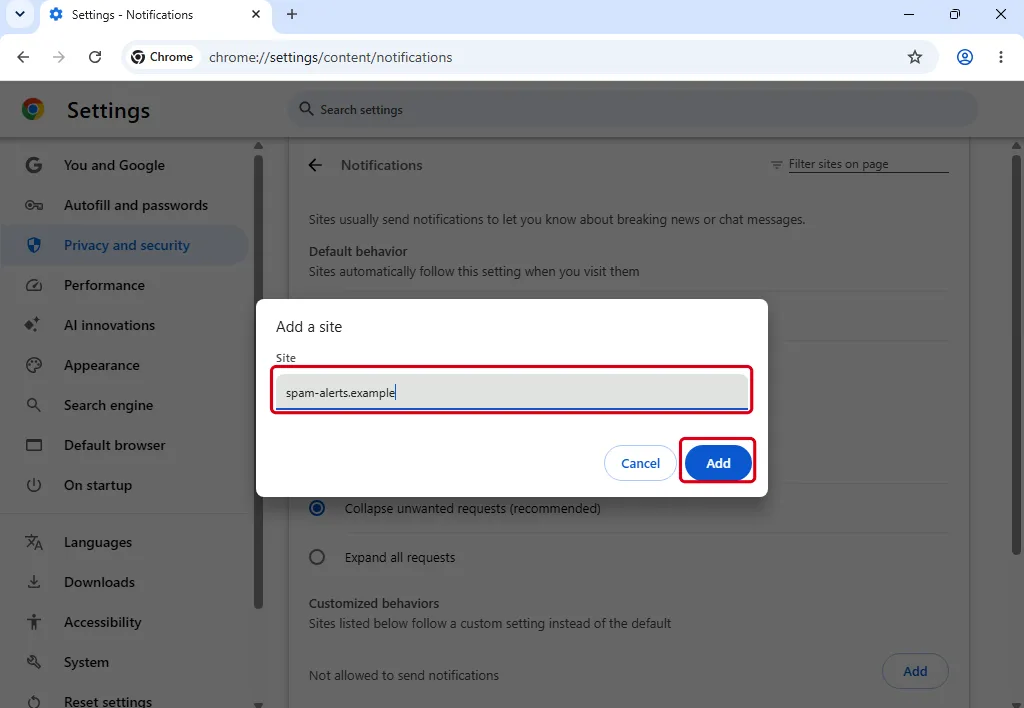Screen dimensions: 1024x708
Task: Click the speedometer icon for Performance
Action: click(33, 285)
